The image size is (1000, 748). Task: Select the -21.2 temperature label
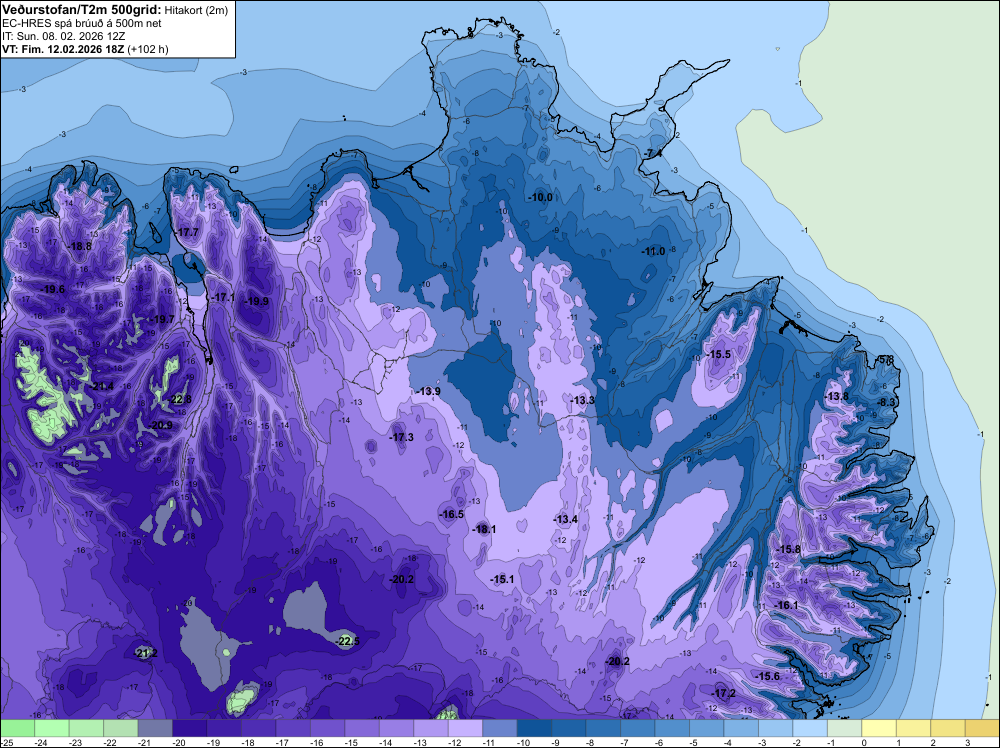[x=146, y=653]
